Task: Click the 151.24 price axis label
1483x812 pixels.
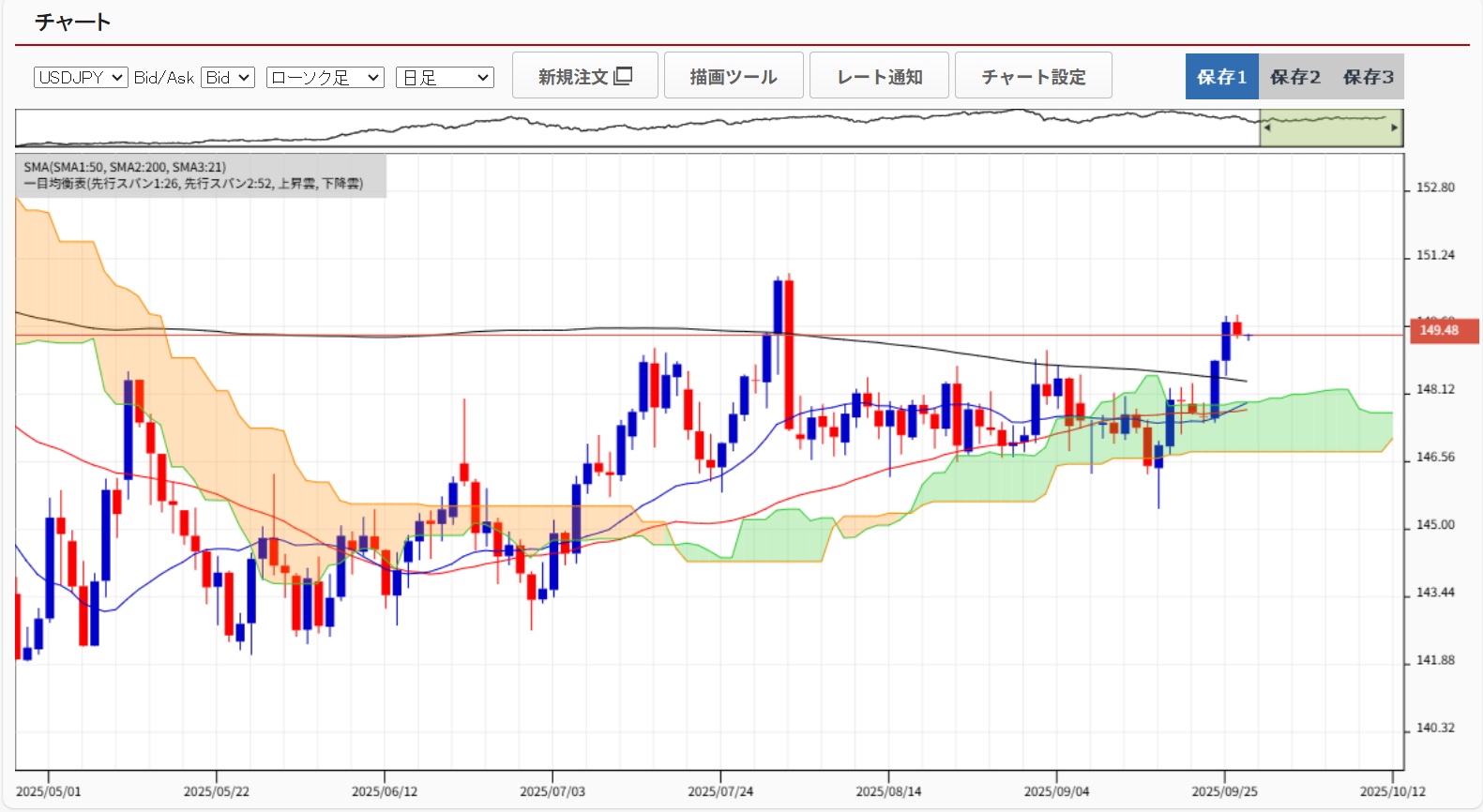Action: point(1435,255)
